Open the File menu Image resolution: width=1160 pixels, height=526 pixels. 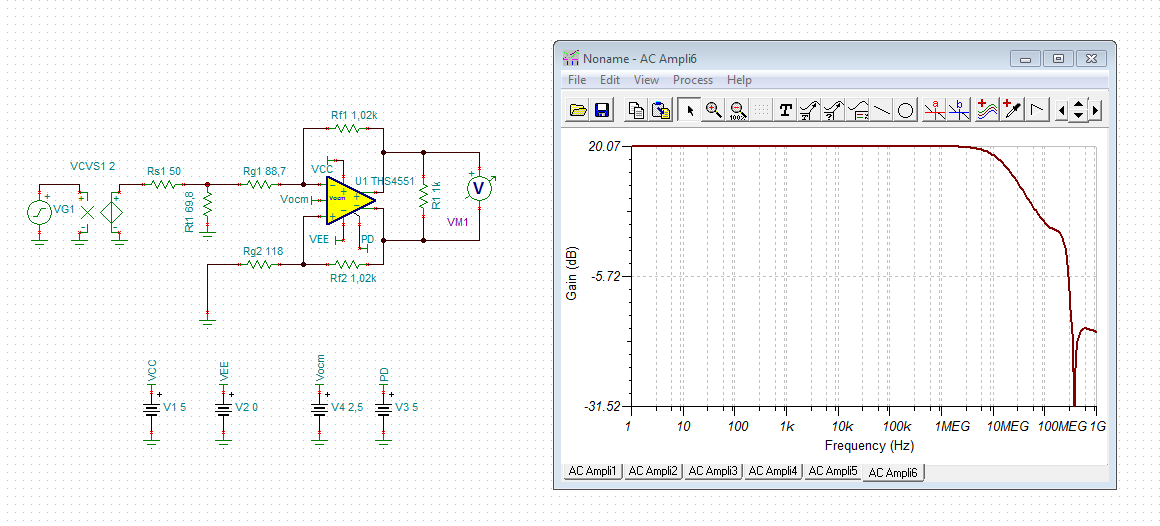[x=577, y=80]
